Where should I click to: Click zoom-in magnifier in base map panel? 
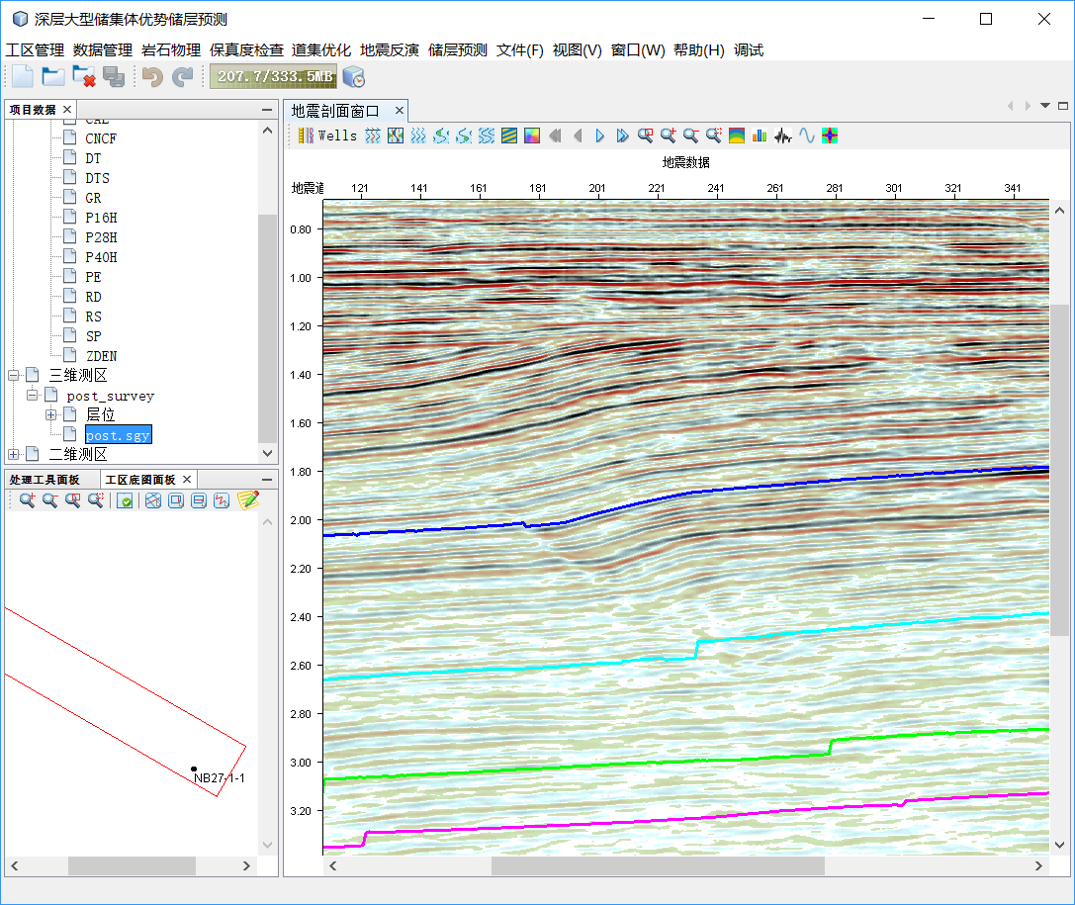[x=27, y=500]
